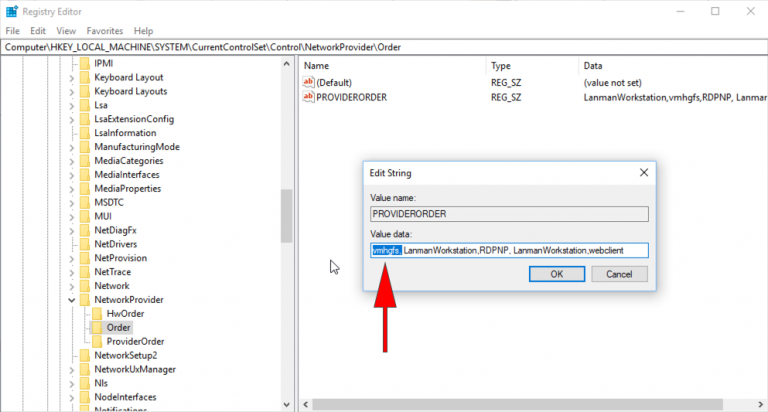Viewport: 768px width, 412px height.
Task: Select the HwOrder folder icon
Action: (97, 314)
